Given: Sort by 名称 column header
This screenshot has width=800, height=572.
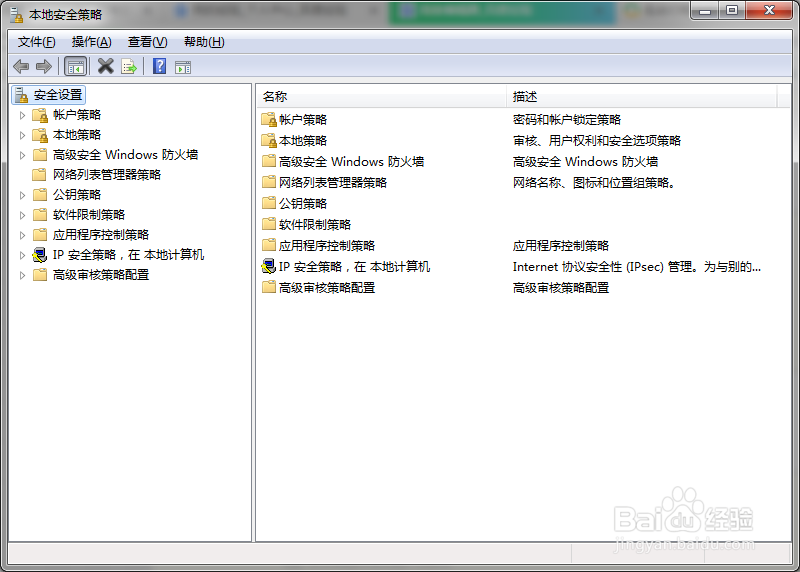Looking at the screenshot, I should [x=381, y=96].
